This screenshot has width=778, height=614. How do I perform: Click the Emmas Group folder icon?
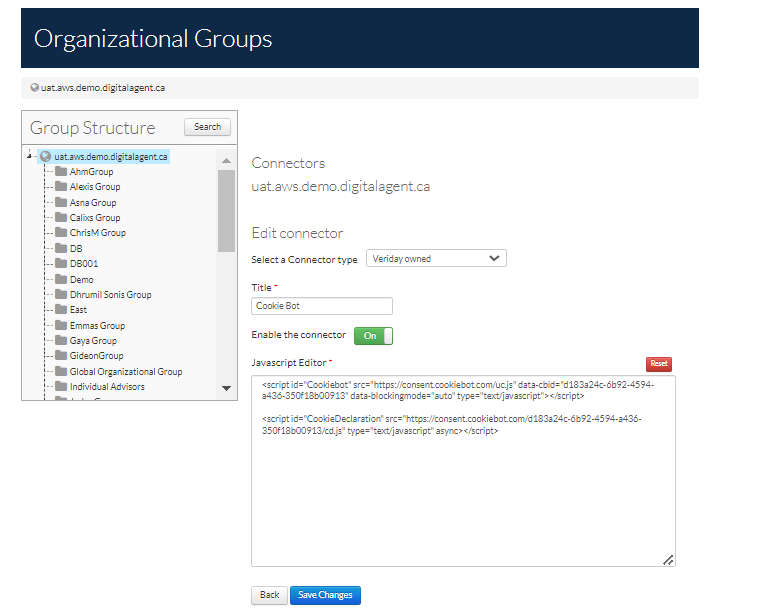coord(61,326)
